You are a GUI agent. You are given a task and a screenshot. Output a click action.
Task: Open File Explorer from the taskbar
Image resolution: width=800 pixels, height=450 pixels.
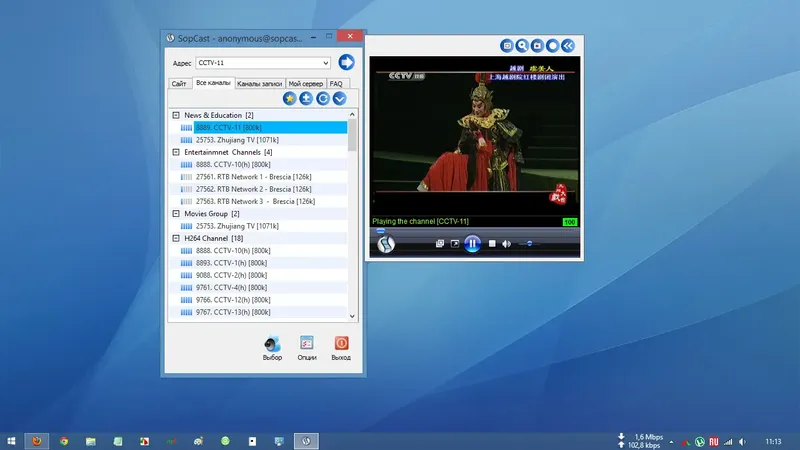coord(91,441)
